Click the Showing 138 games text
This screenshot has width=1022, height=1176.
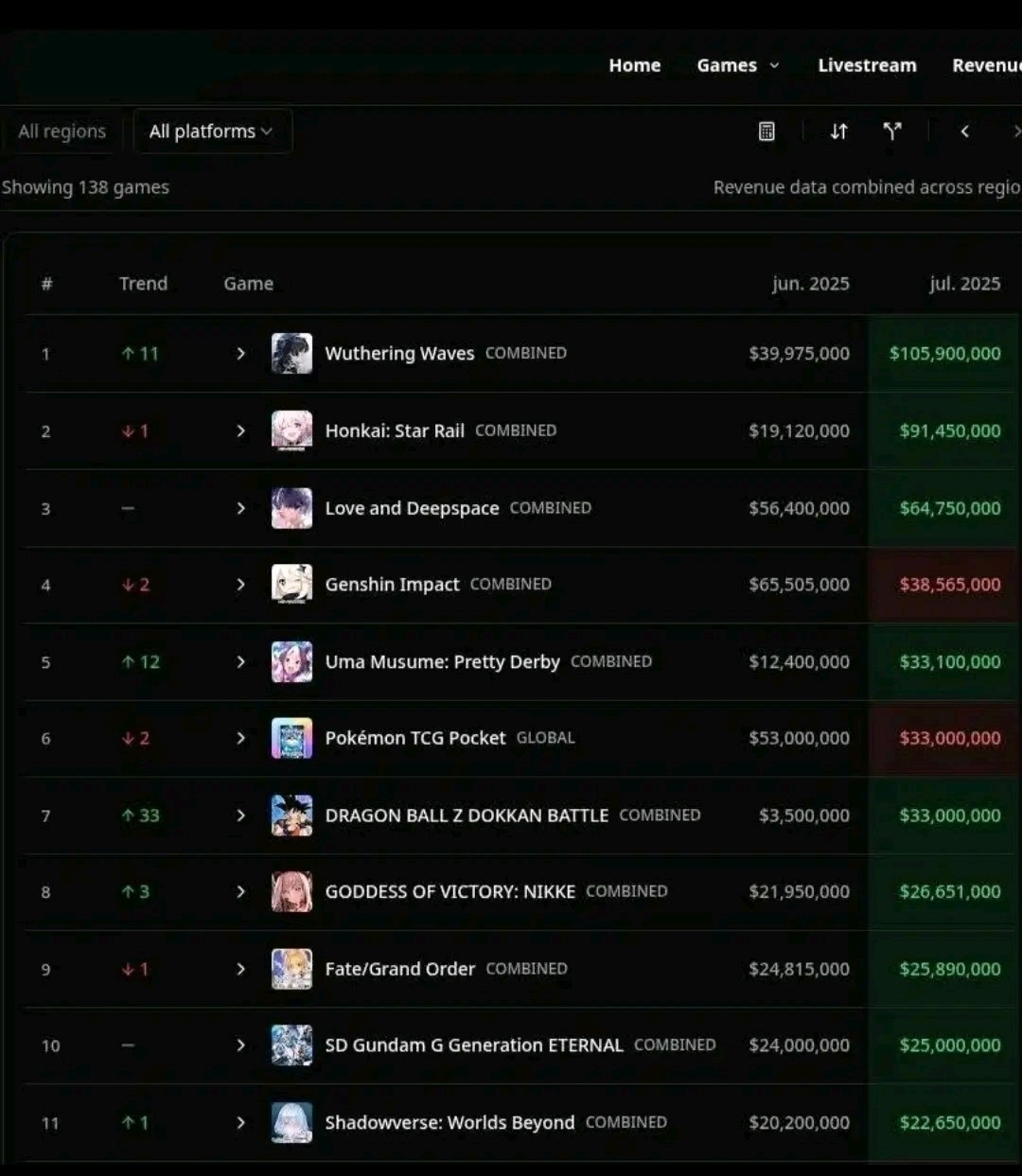(x=85, y=187)
